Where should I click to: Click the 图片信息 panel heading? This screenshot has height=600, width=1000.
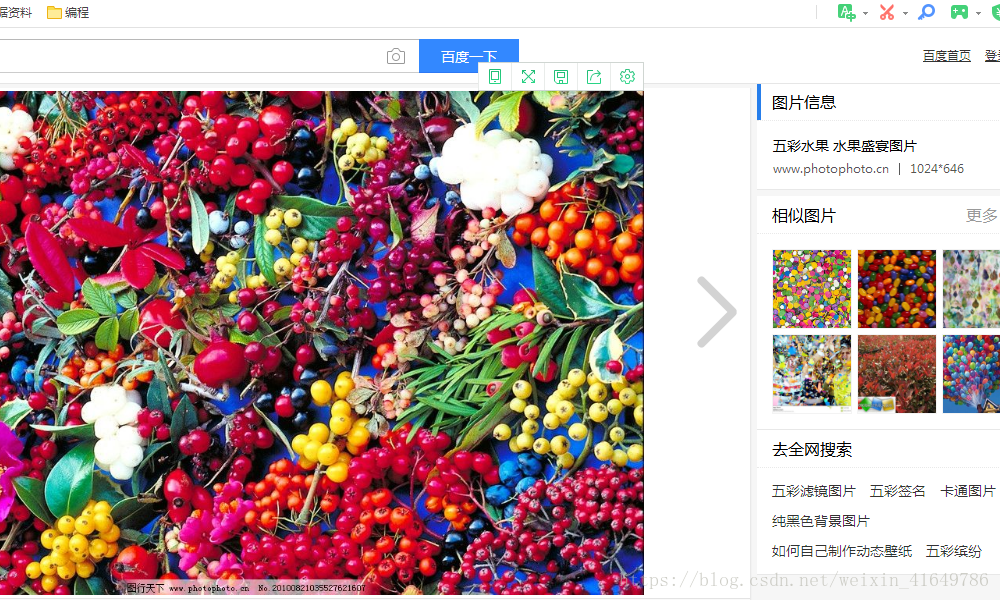click(x=804, y=103)
